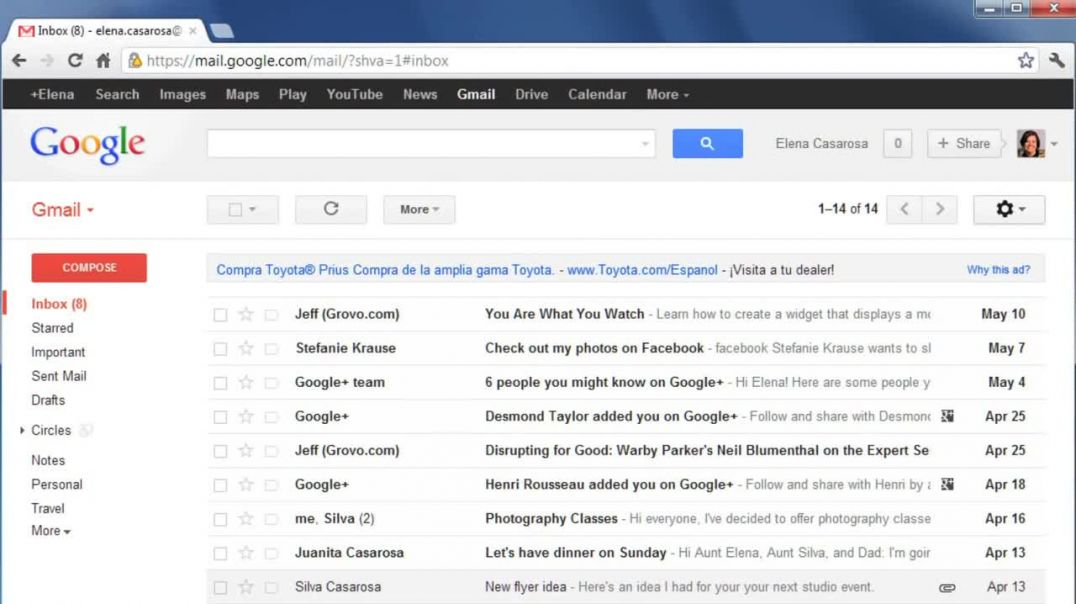Open search options dropdown arrow
Image resolution: width=1076 pixels, height=604 pixels.
click(x=645, y=144)
